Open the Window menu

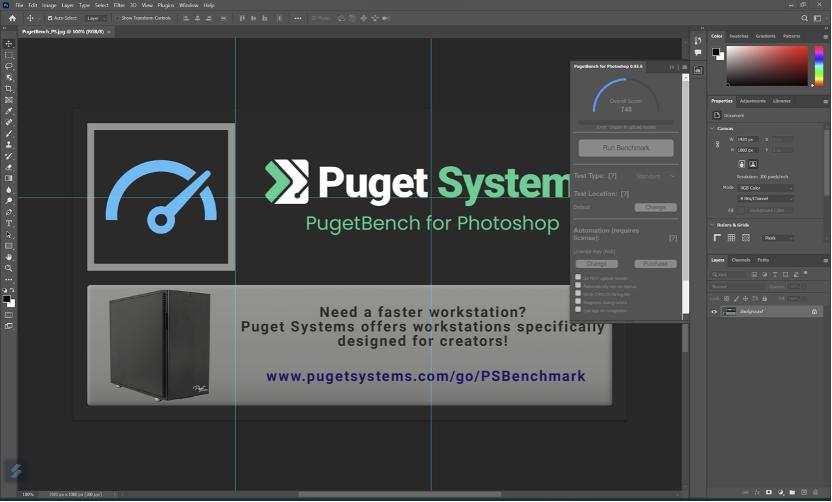coord(188,5)
